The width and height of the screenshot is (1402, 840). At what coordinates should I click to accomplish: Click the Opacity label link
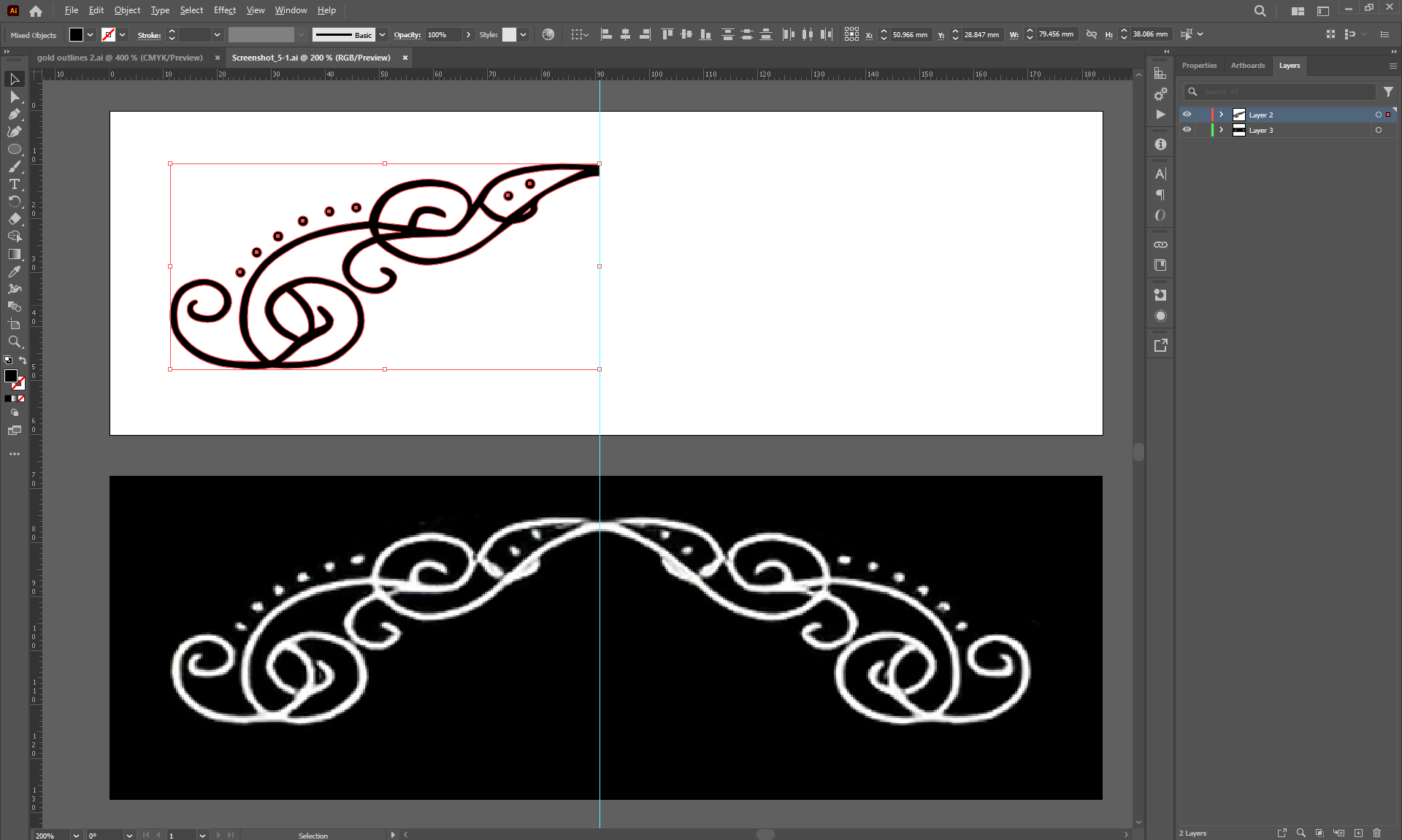tap(407, 35)
